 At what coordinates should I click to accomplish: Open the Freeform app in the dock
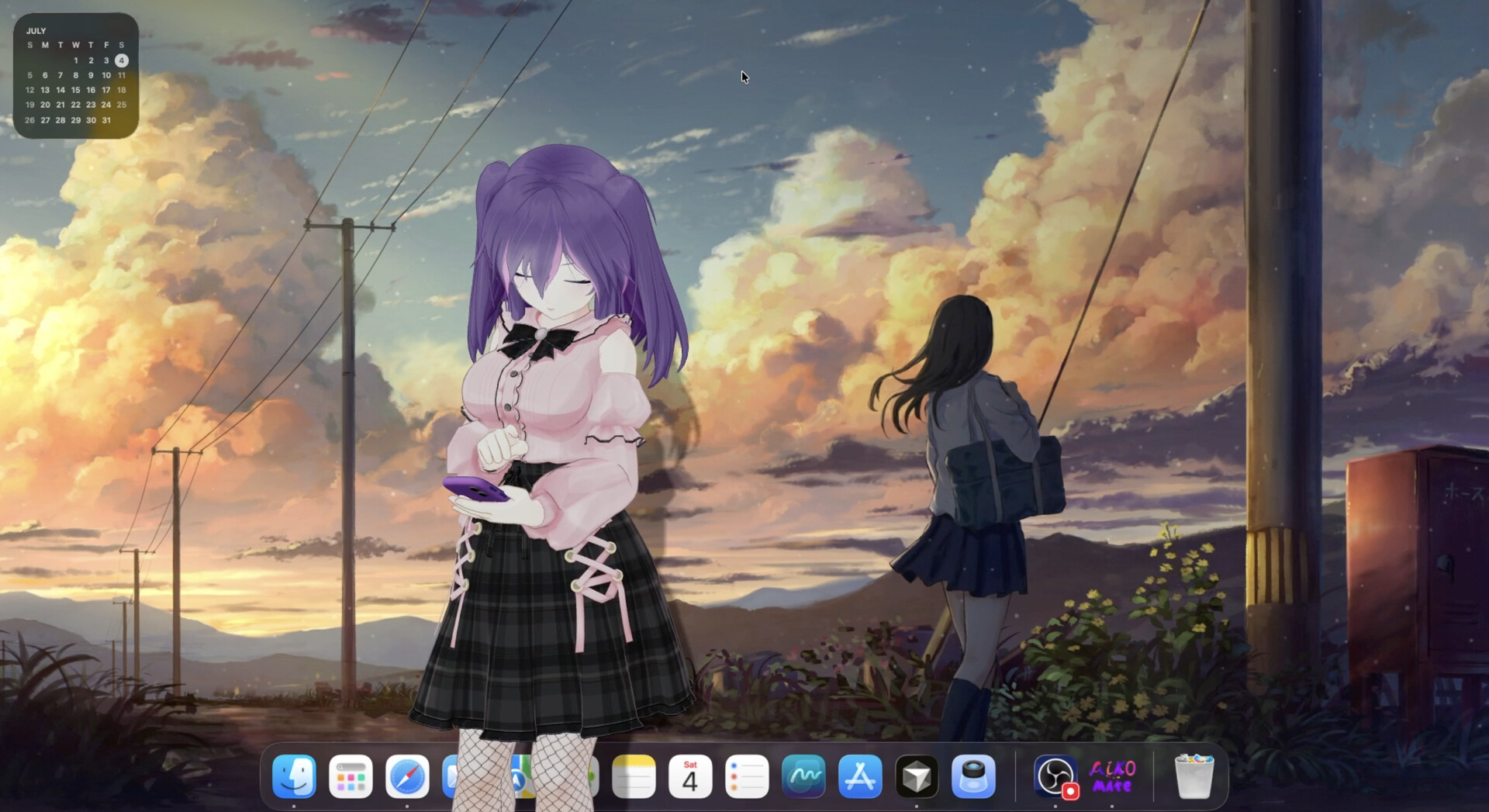coord(803,776)
